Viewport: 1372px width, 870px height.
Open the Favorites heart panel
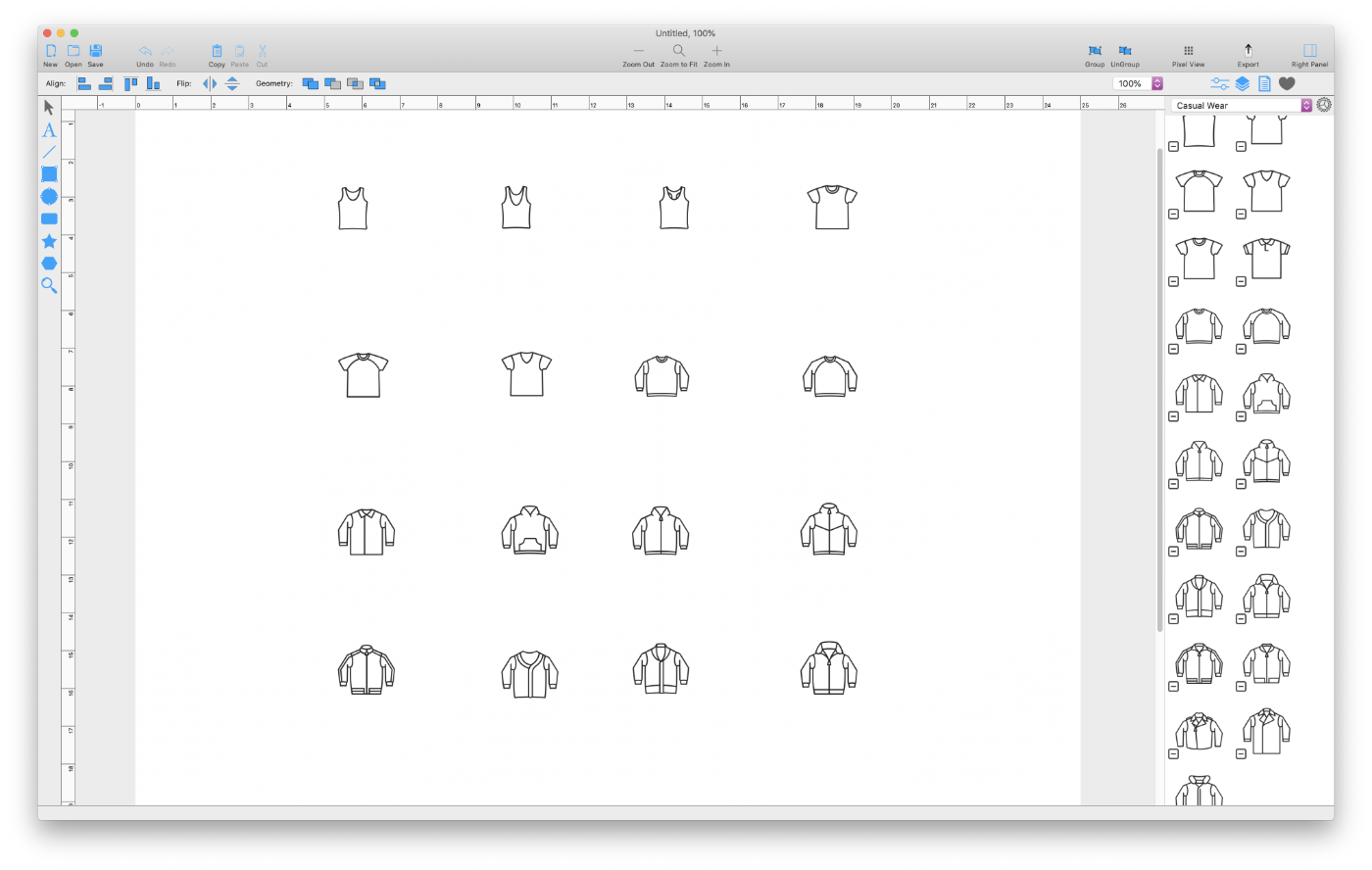coord(1286,83)
